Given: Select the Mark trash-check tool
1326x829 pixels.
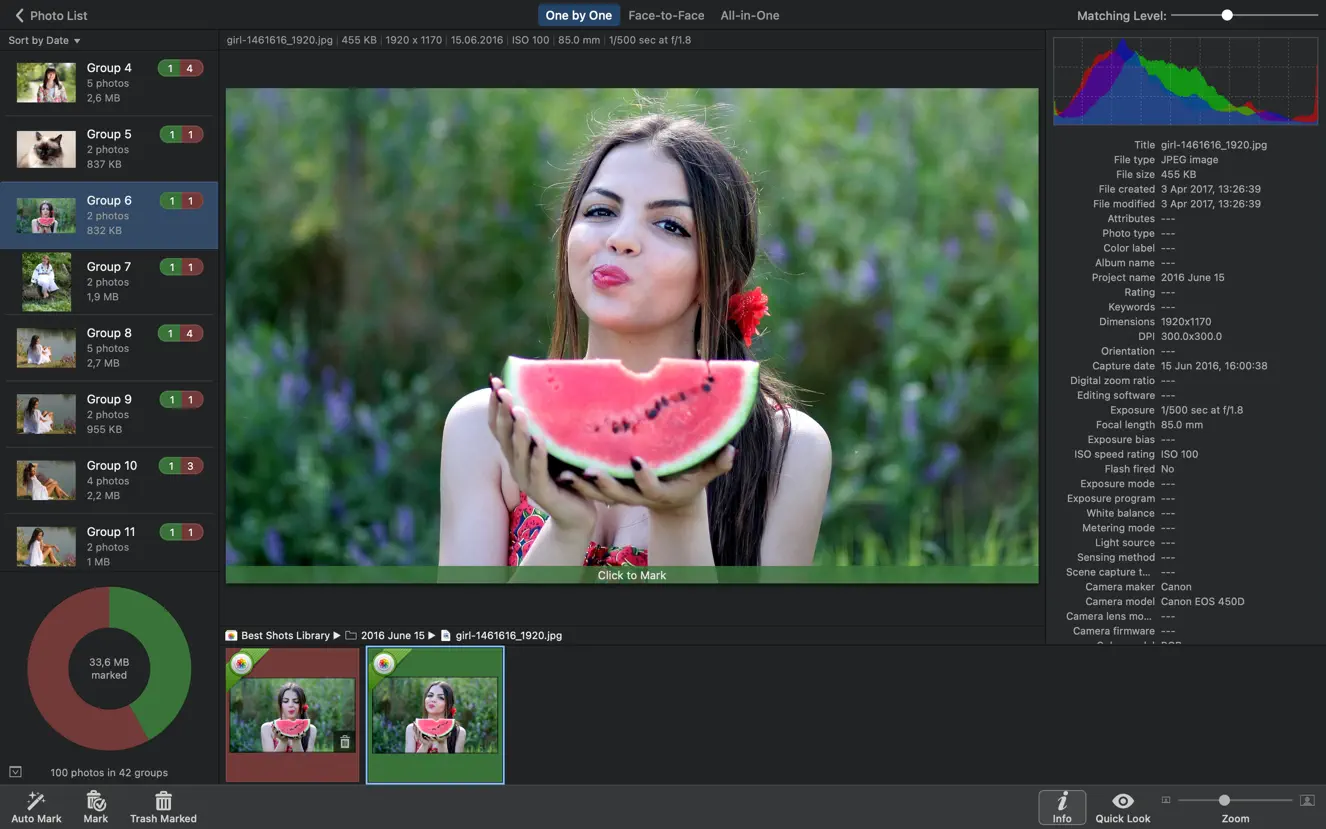Looking at the screenshot, I should 95,805.
